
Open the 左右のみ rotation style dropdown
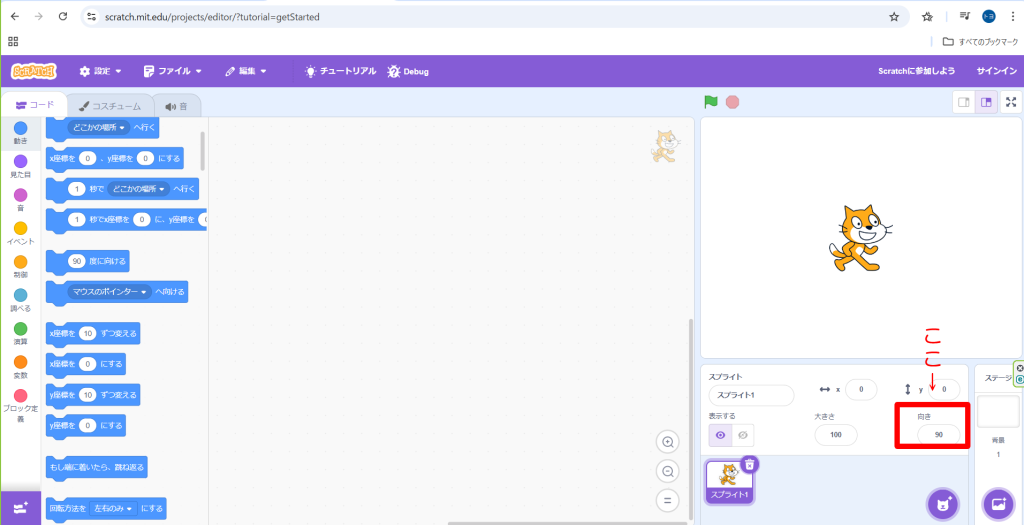pyautogui.click(x=129, y=509)
